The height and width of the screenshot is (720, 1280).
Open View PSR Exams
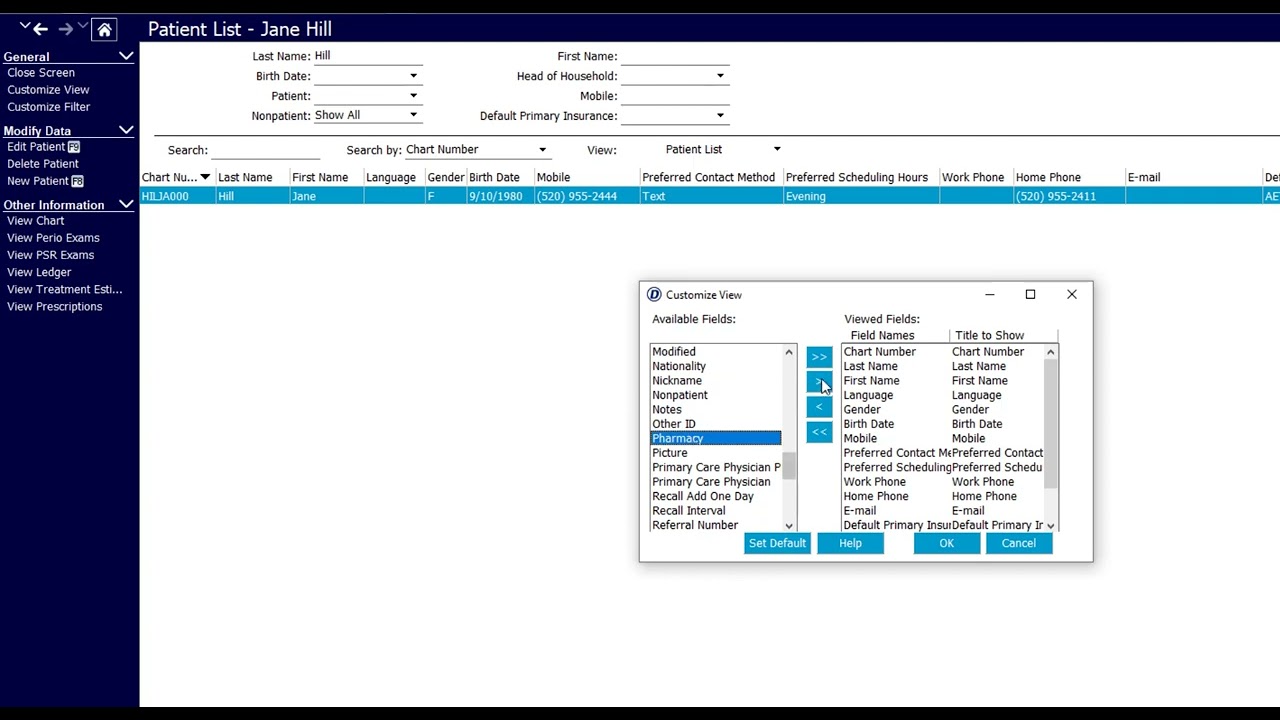[51, 255]
